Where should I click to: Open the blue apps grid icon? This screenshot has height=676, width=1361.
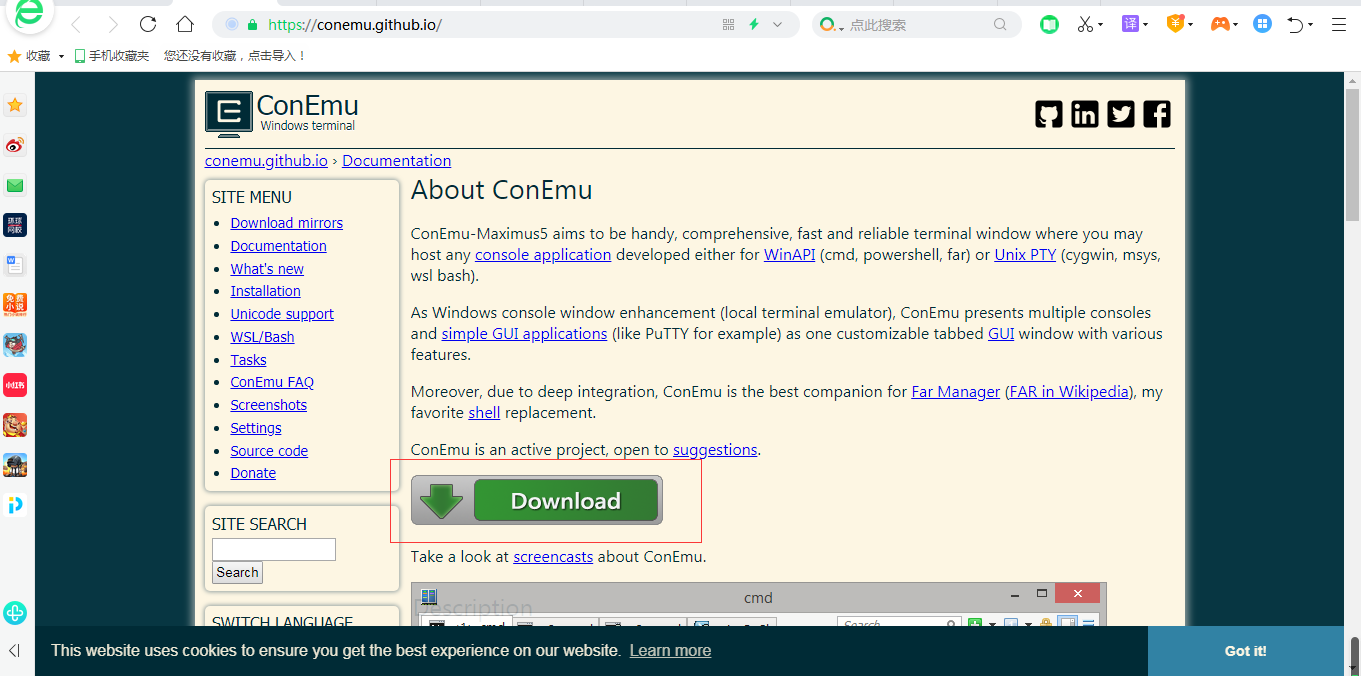click(1263, 24)
